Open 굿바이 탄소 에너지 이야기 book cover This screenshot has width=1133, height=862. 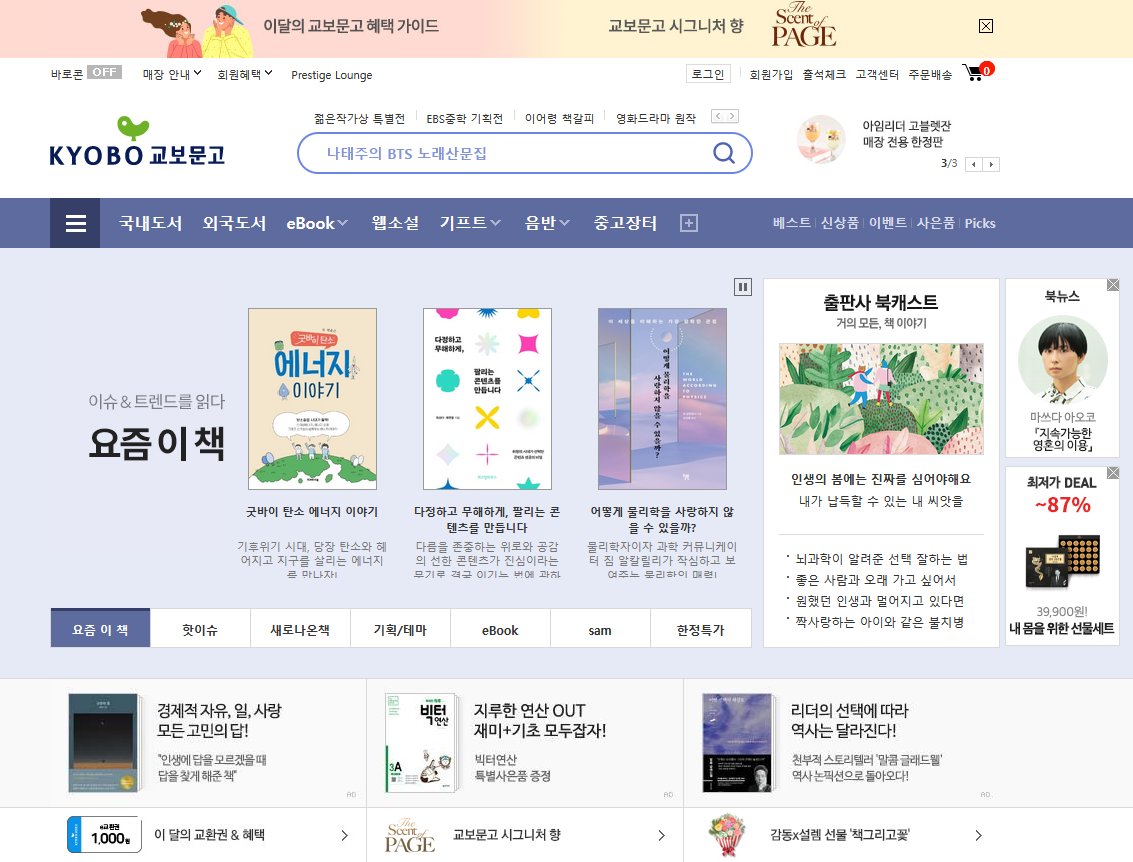coord(312,399)
